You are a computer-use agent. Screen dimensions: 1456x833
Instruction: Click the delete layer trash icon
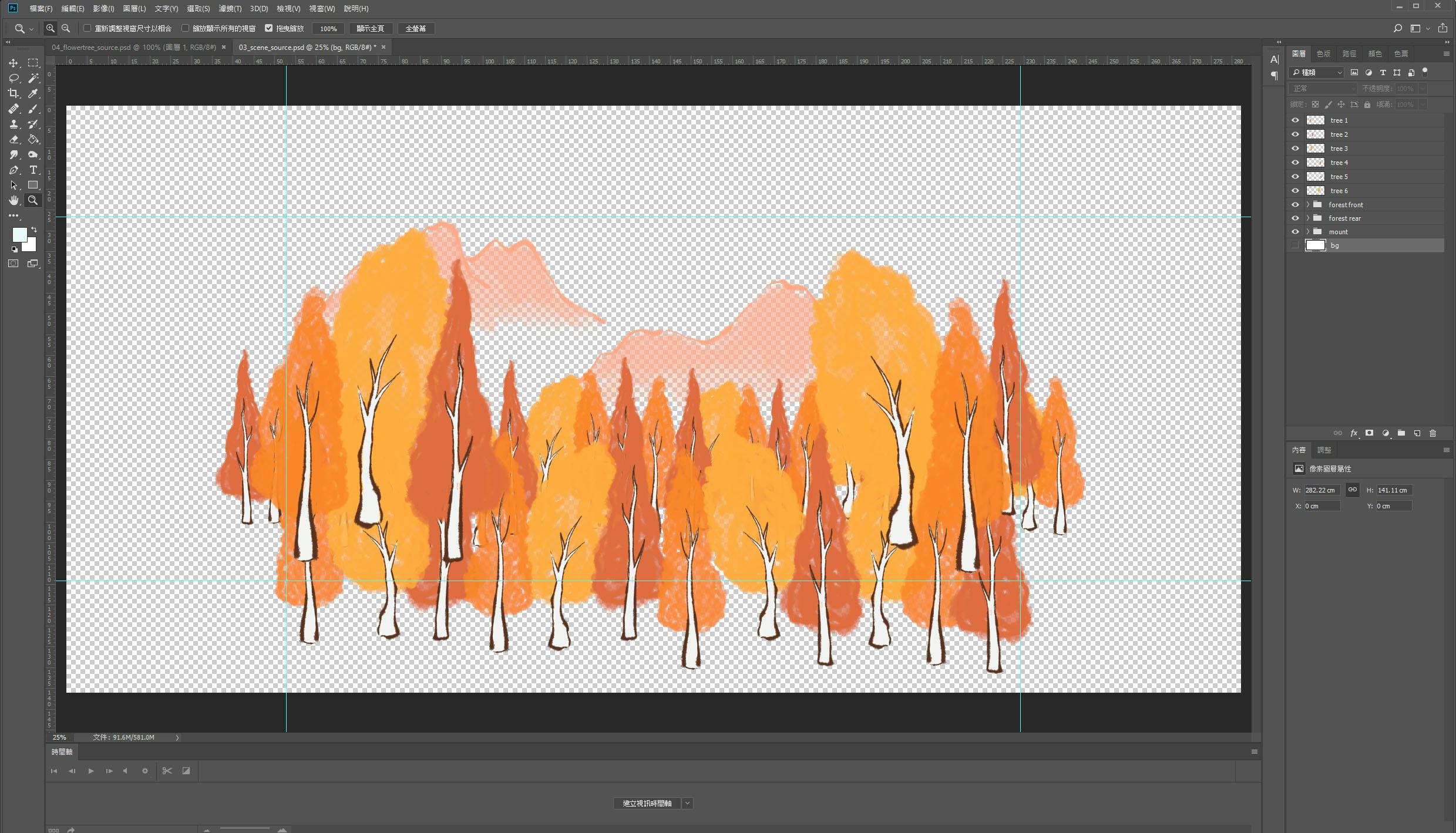(x=1433, y=433)
